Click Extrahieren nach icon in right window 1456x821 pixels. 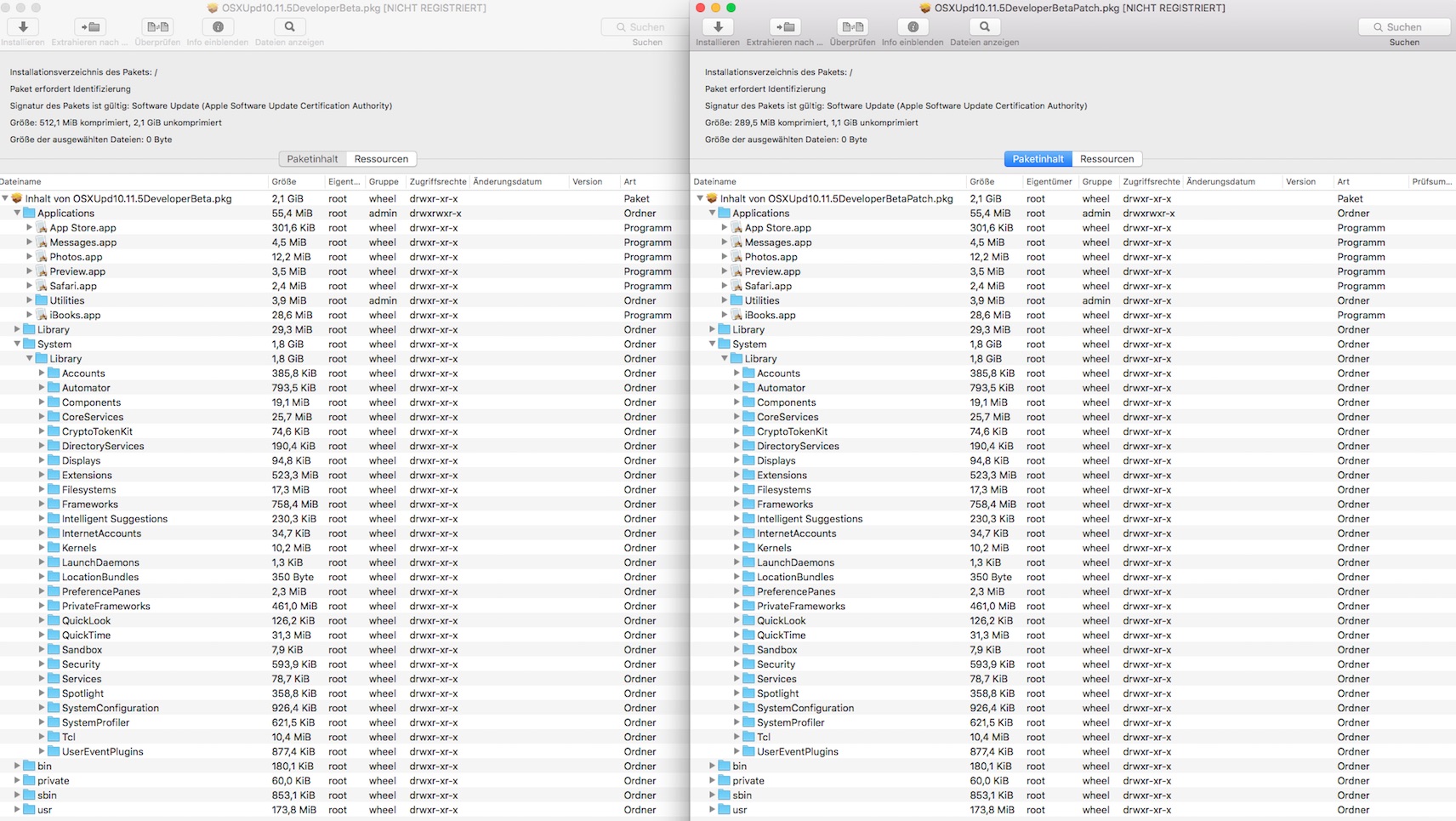pos(784,27)
